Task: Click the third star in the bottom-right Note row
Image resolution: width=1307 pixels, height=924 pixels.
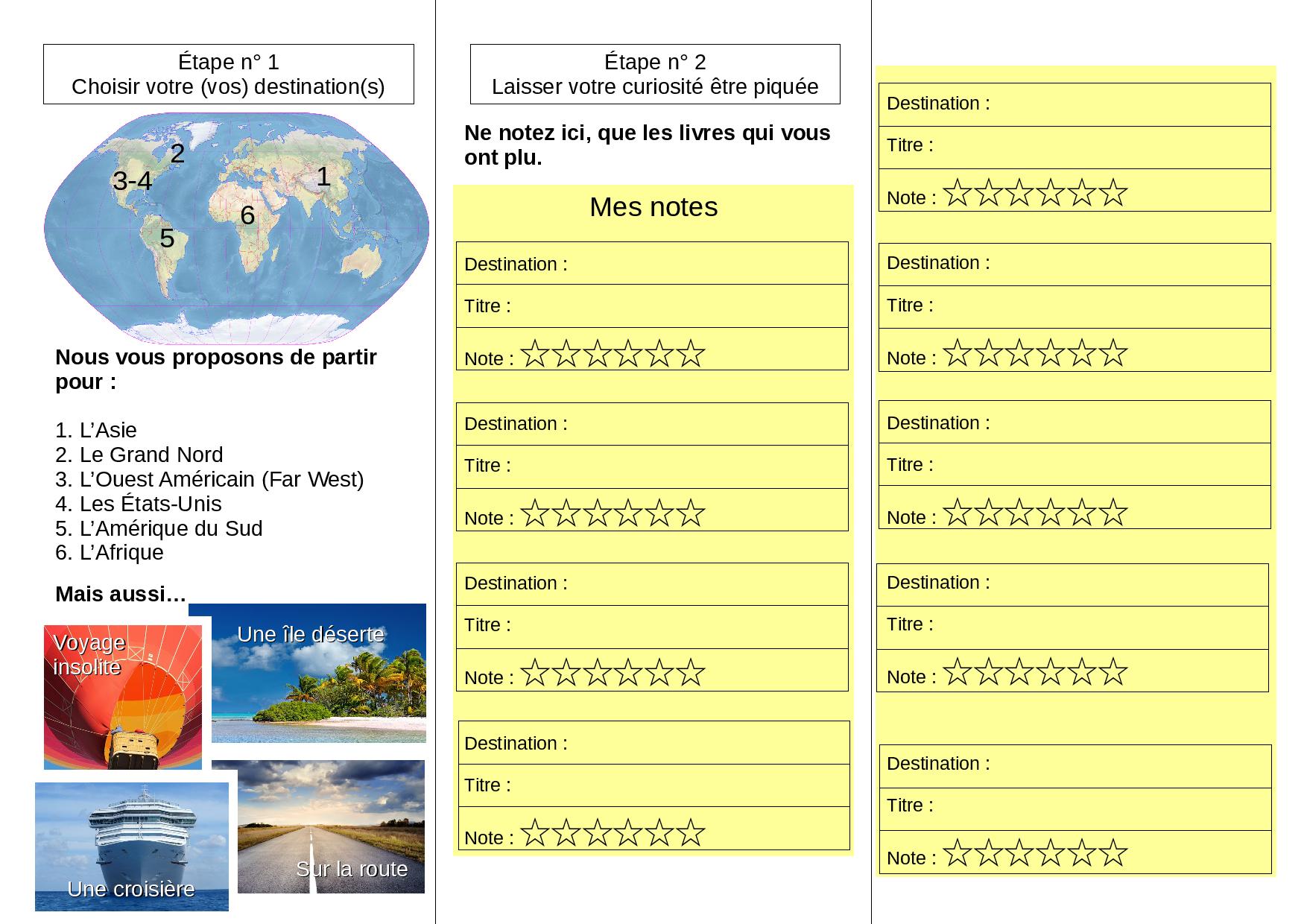Action: pyautogui.click(x=1019, y=853)
